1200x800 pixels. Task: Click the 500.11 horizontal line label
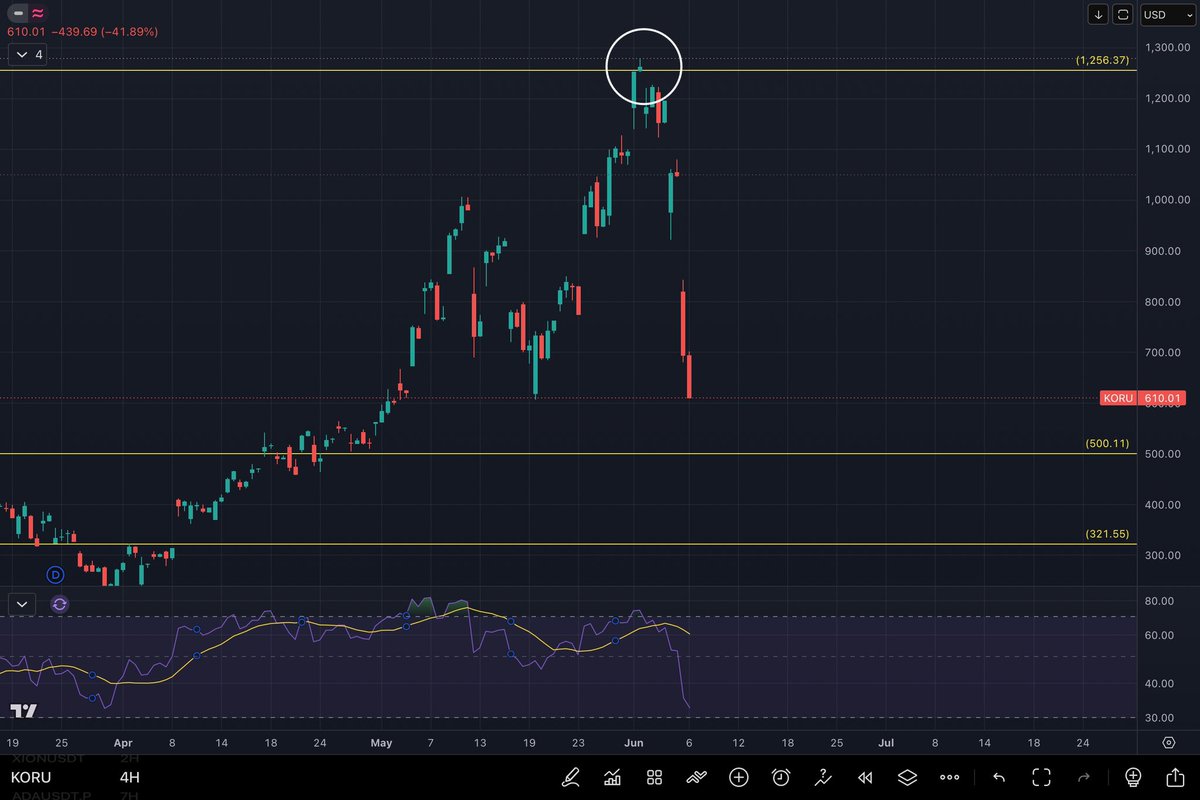[x=1107, y=443]
